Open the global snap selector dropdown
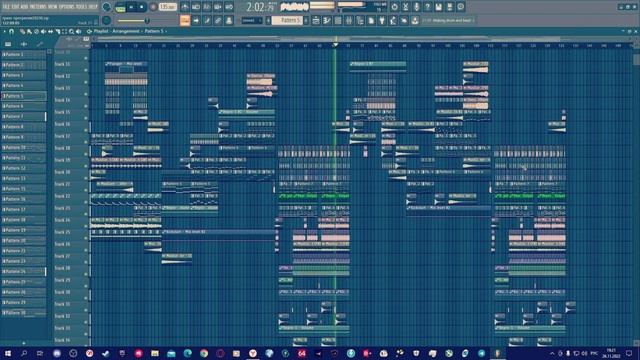The height and width of the screenshot is (360, 640). [251, 20]
